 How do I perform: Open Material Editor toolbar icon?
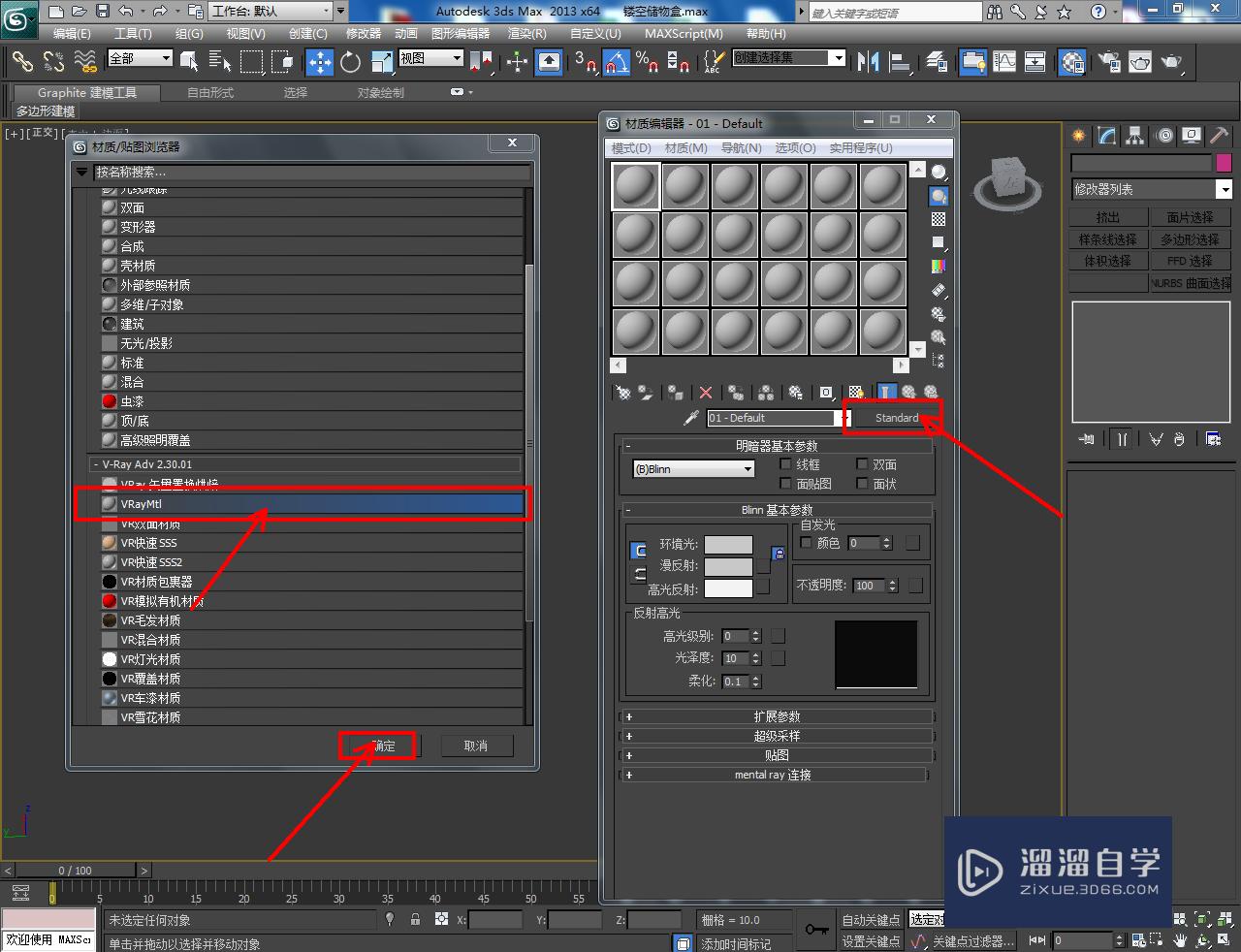1072,62
